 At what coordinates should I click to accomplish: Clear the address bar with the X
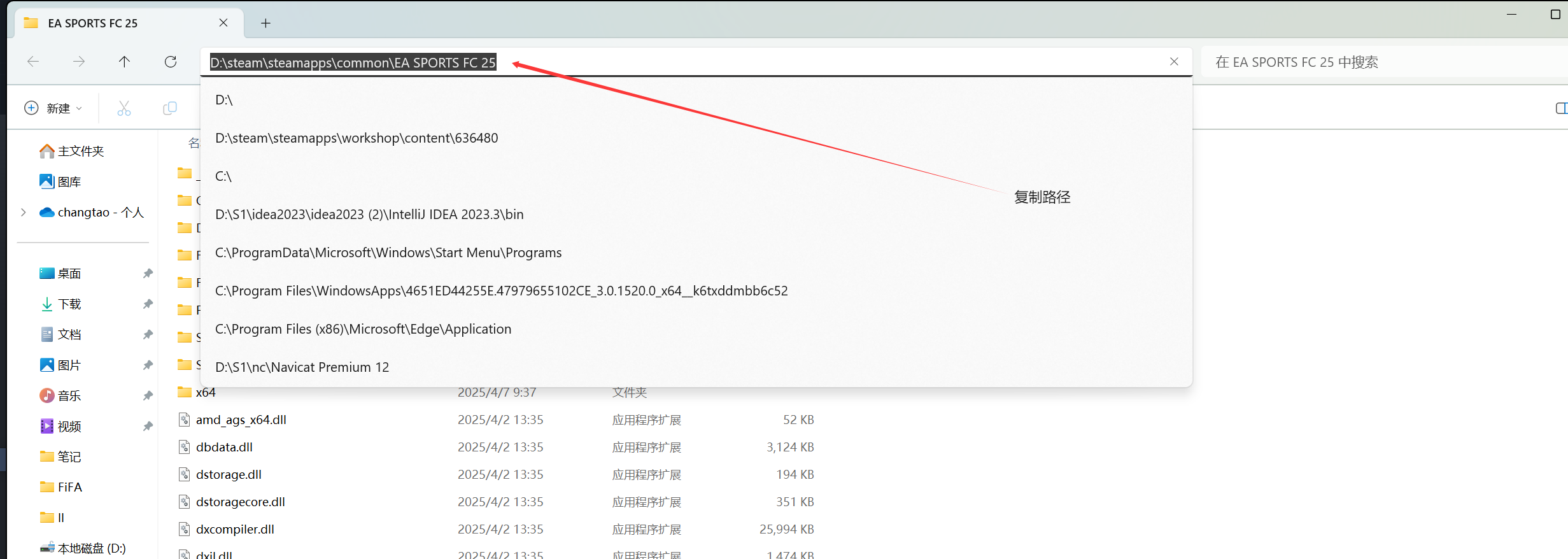(1174, 62)
